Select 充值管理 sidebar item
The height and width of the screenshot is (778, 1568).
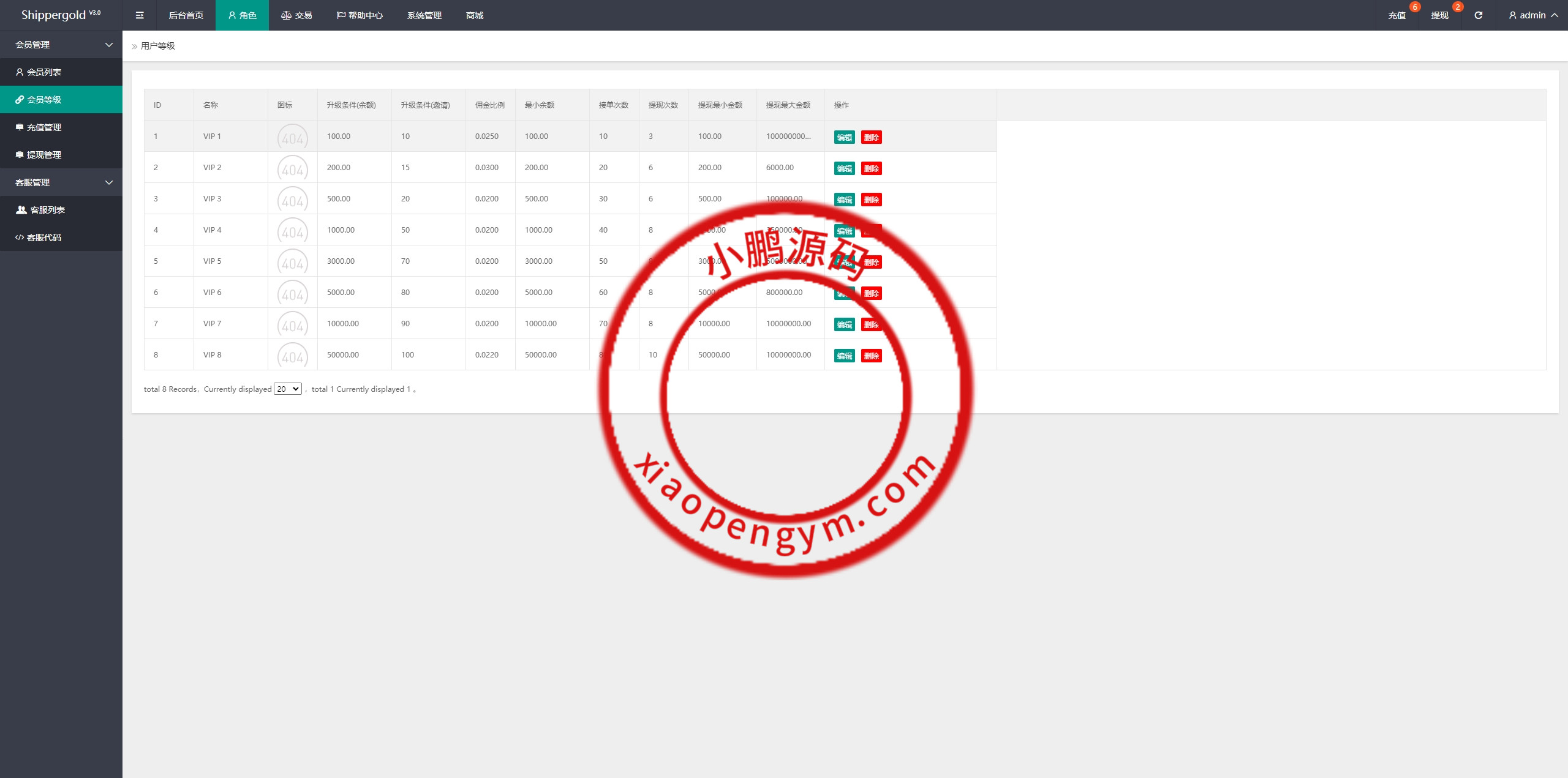[x=44, y=127]
